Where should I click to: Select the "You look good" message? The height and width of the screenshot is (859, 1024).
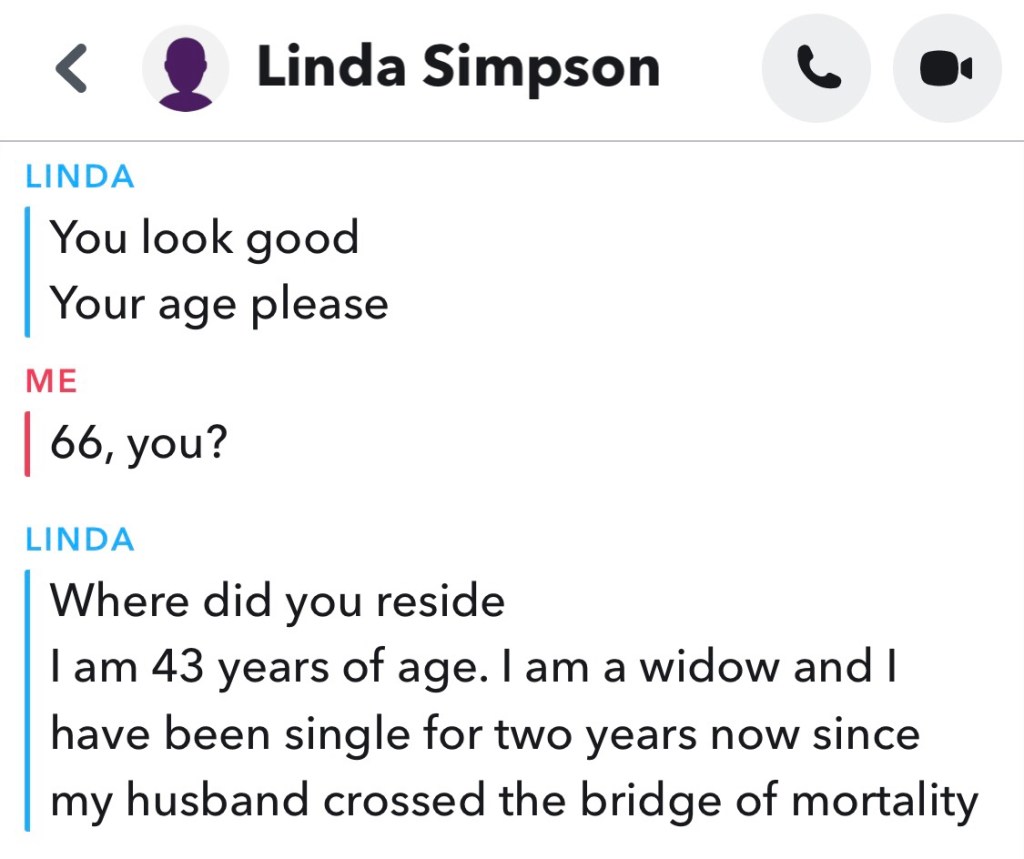204,238
